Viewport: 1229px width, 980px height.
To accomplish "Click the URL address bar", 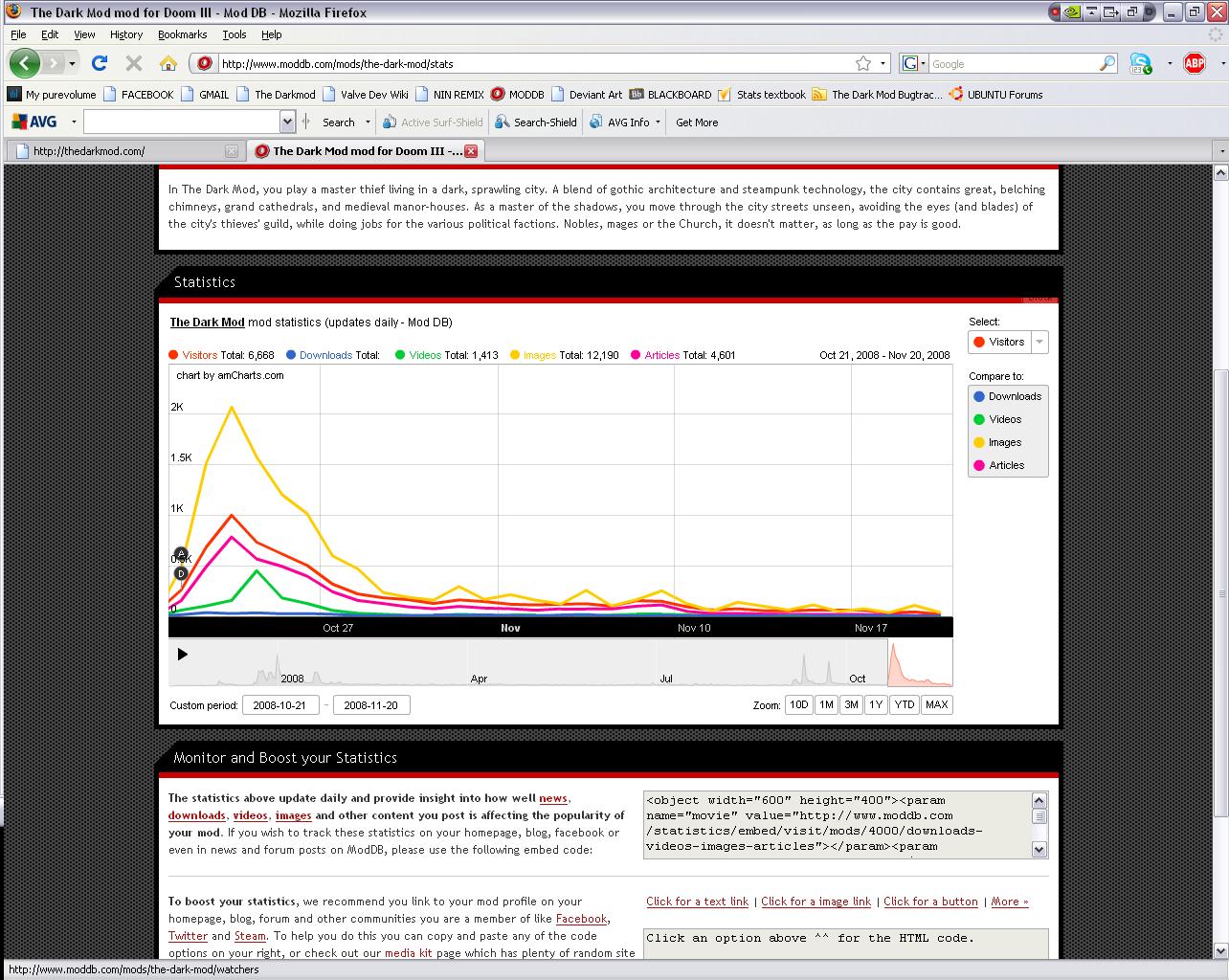I will [534, 64].
